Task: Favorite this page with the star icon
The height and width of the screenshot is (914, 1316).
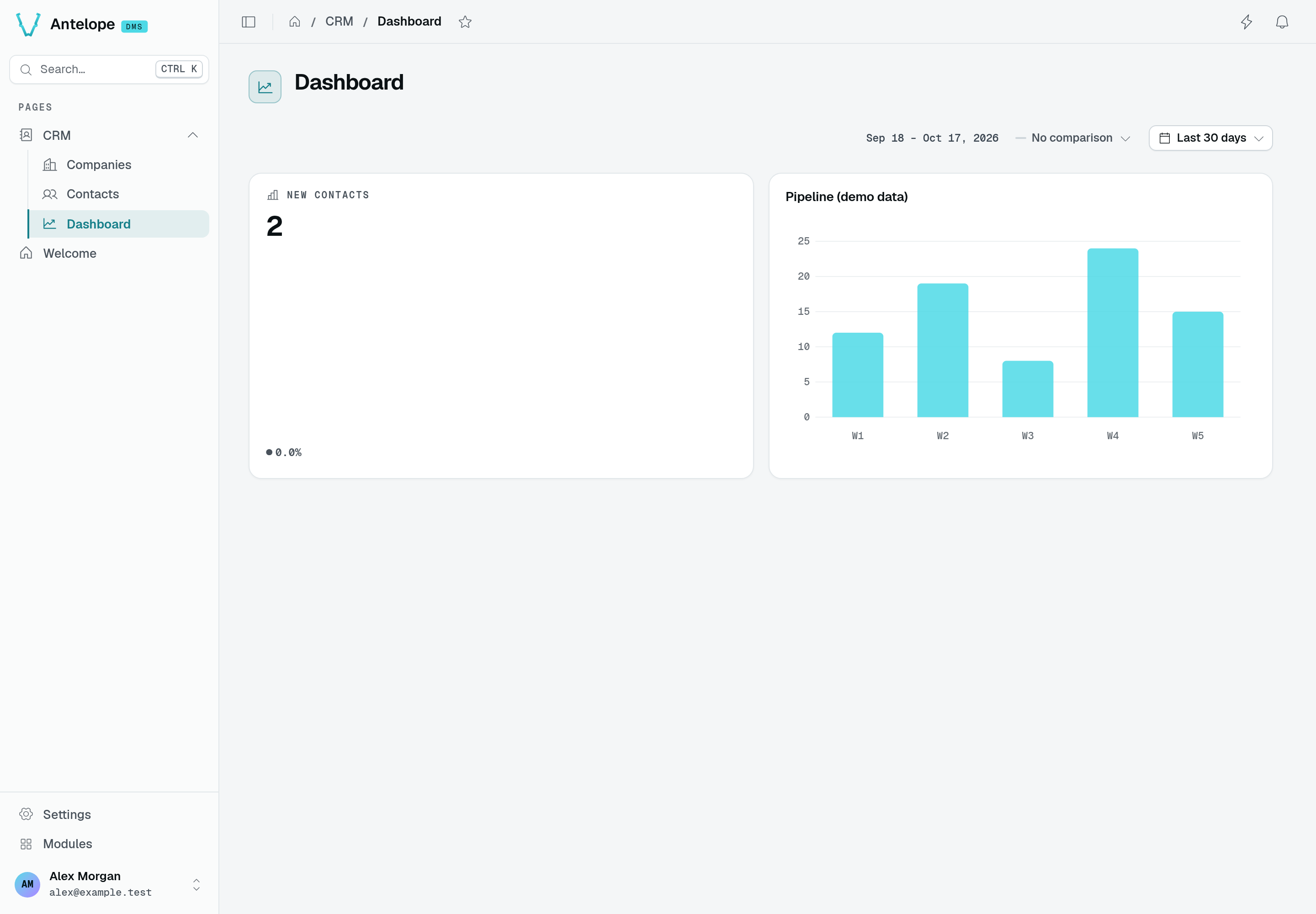Action: click(x=465, y=22)
